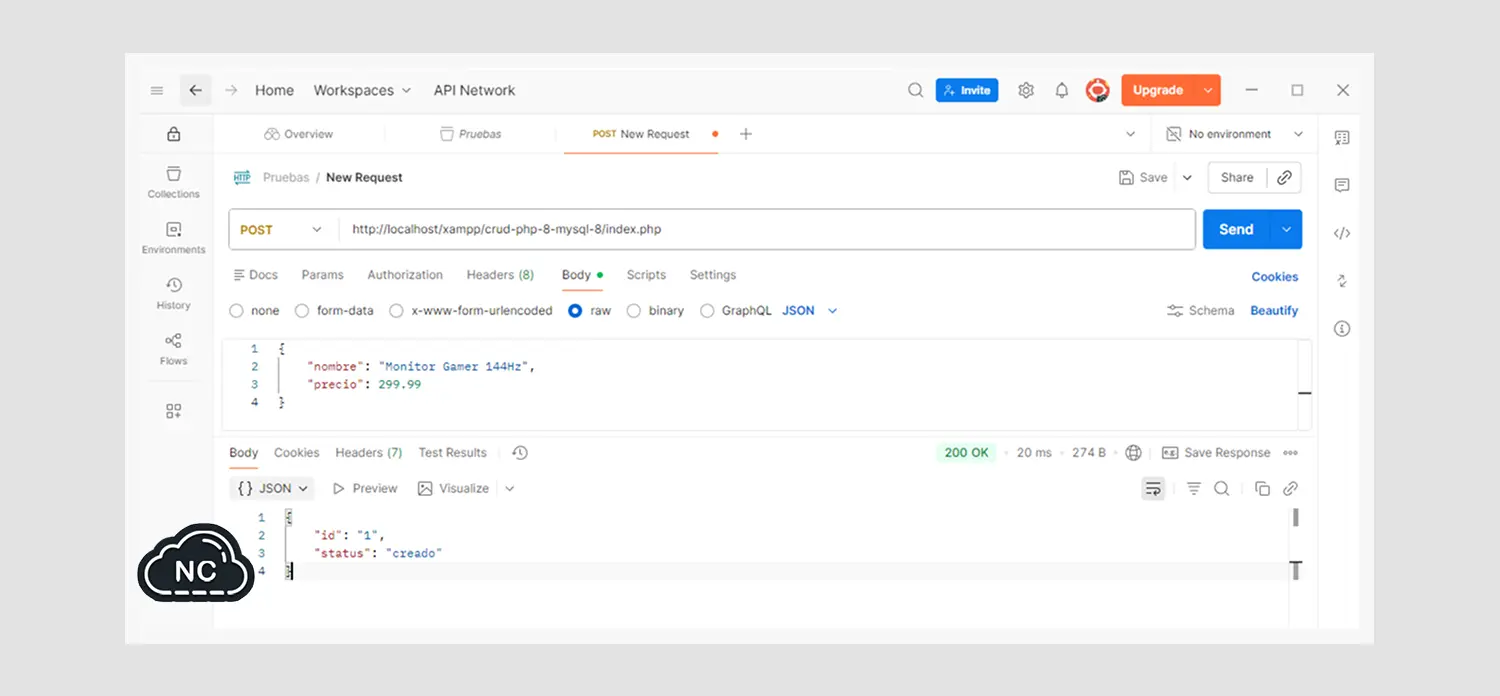The image size is (1500, 696).
Task: Open the comments icon in right sidebar
Action: pos(1342,185)
